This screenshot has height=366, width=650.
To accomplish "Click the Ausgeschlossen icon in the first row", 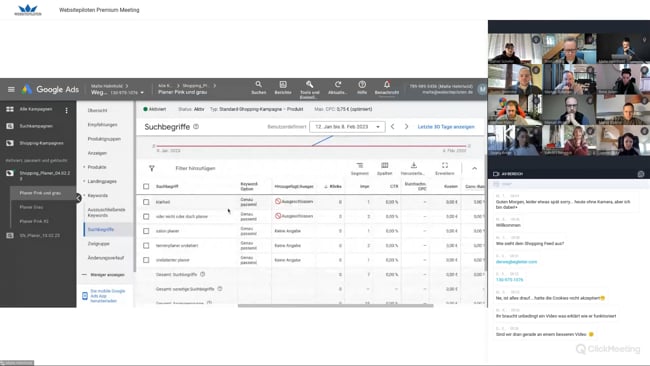I will point(278,201).
